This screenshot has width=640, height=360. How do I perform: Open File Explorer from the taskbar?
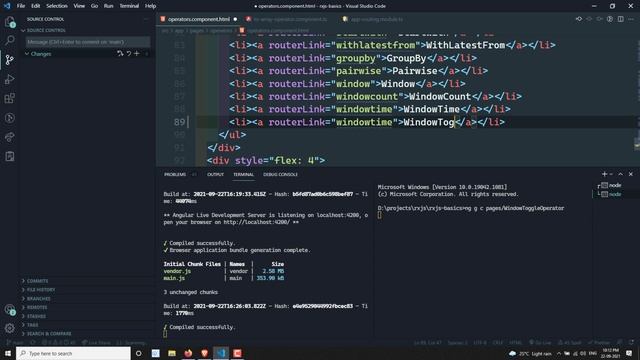[172, 353]
